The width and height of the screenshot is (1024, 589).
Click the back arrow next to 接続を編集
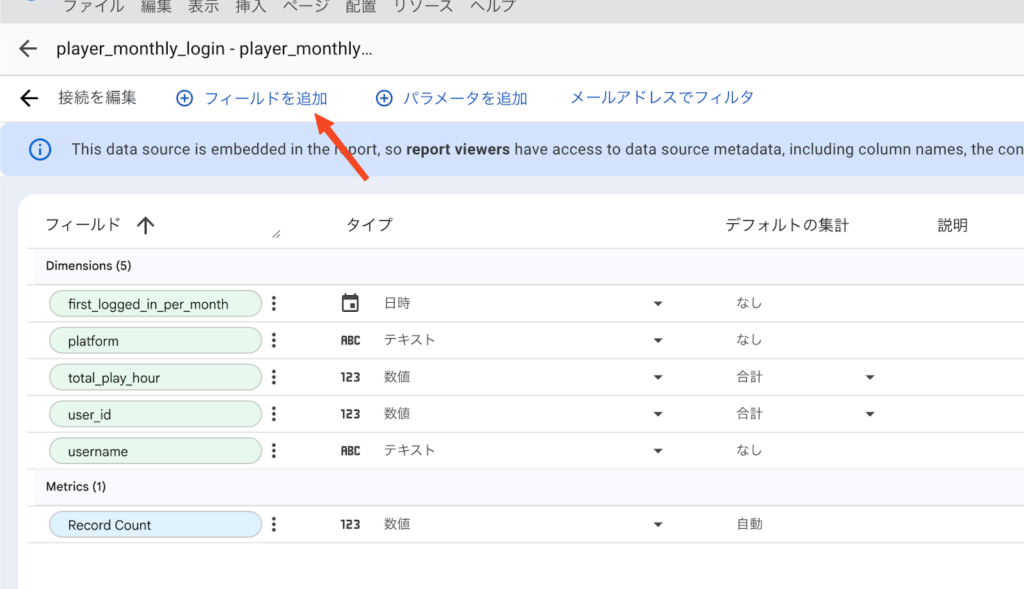click(29, 98)
